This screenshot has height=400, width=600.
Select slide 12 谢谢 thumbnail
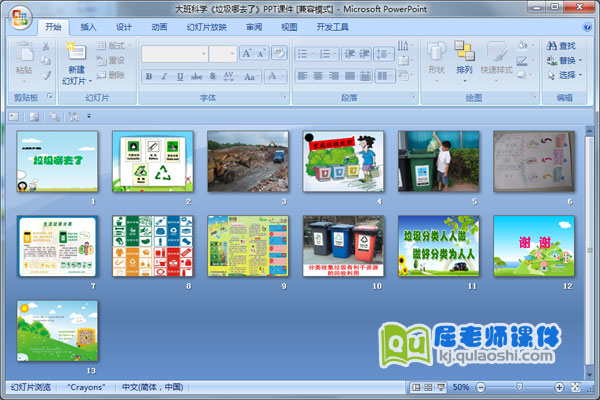(x=534, y=246)
